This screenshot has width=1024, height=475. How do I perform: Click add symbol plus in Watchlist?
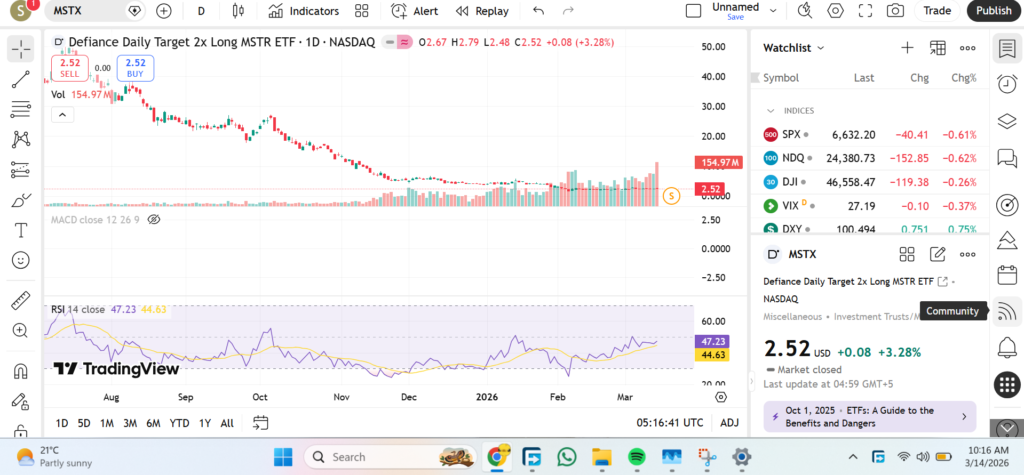tap(907, 47)
